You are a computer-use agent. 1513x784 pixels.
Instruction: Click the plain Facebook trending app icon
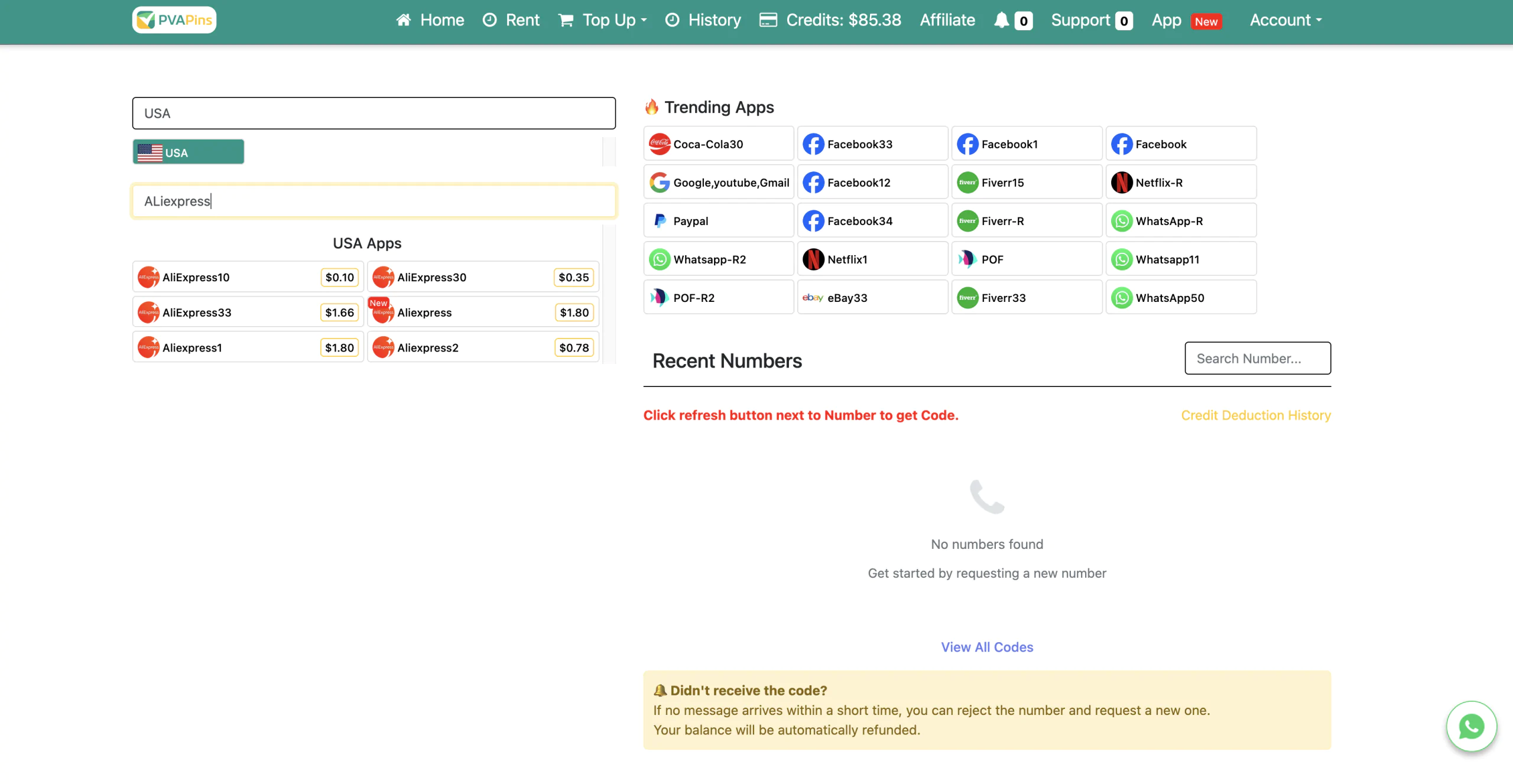tap(1122, 144)
